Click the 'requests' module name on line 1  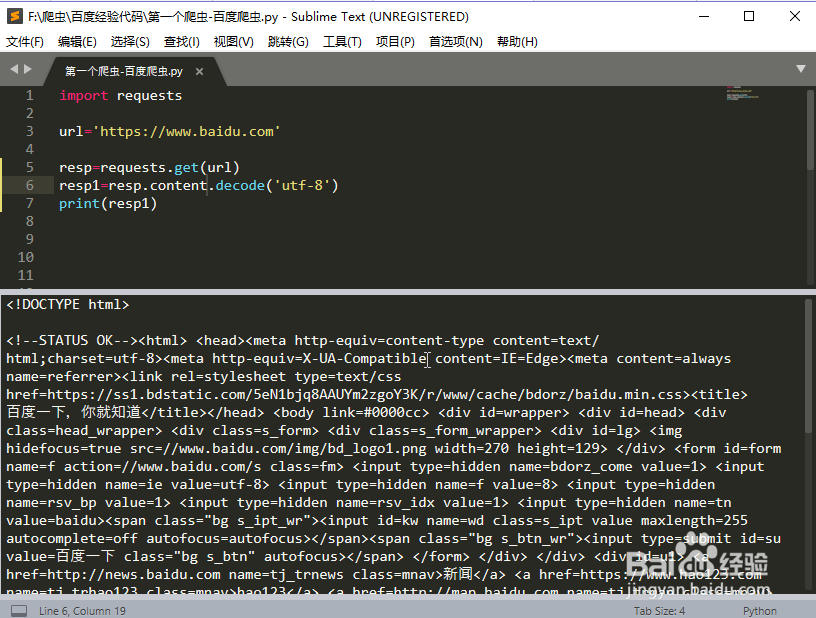(x=149, y=96)
